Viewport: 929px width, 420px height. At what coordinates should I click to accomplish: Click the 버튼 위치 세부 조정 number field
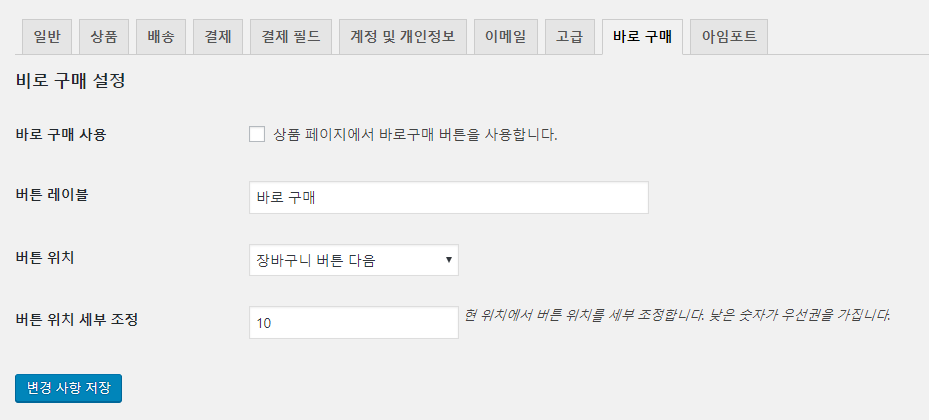[x=353, y=323]
